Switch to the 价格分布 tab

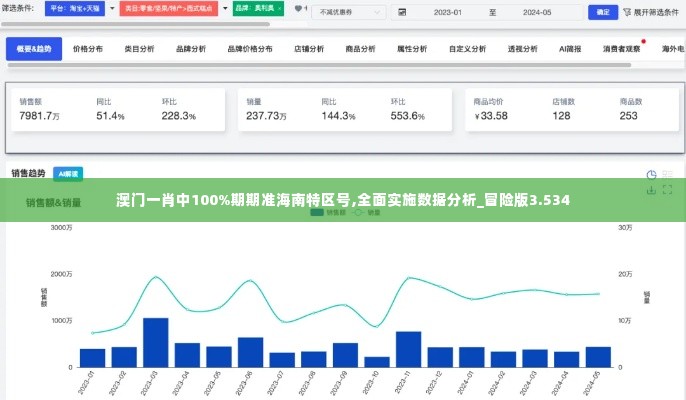(89, 49)
